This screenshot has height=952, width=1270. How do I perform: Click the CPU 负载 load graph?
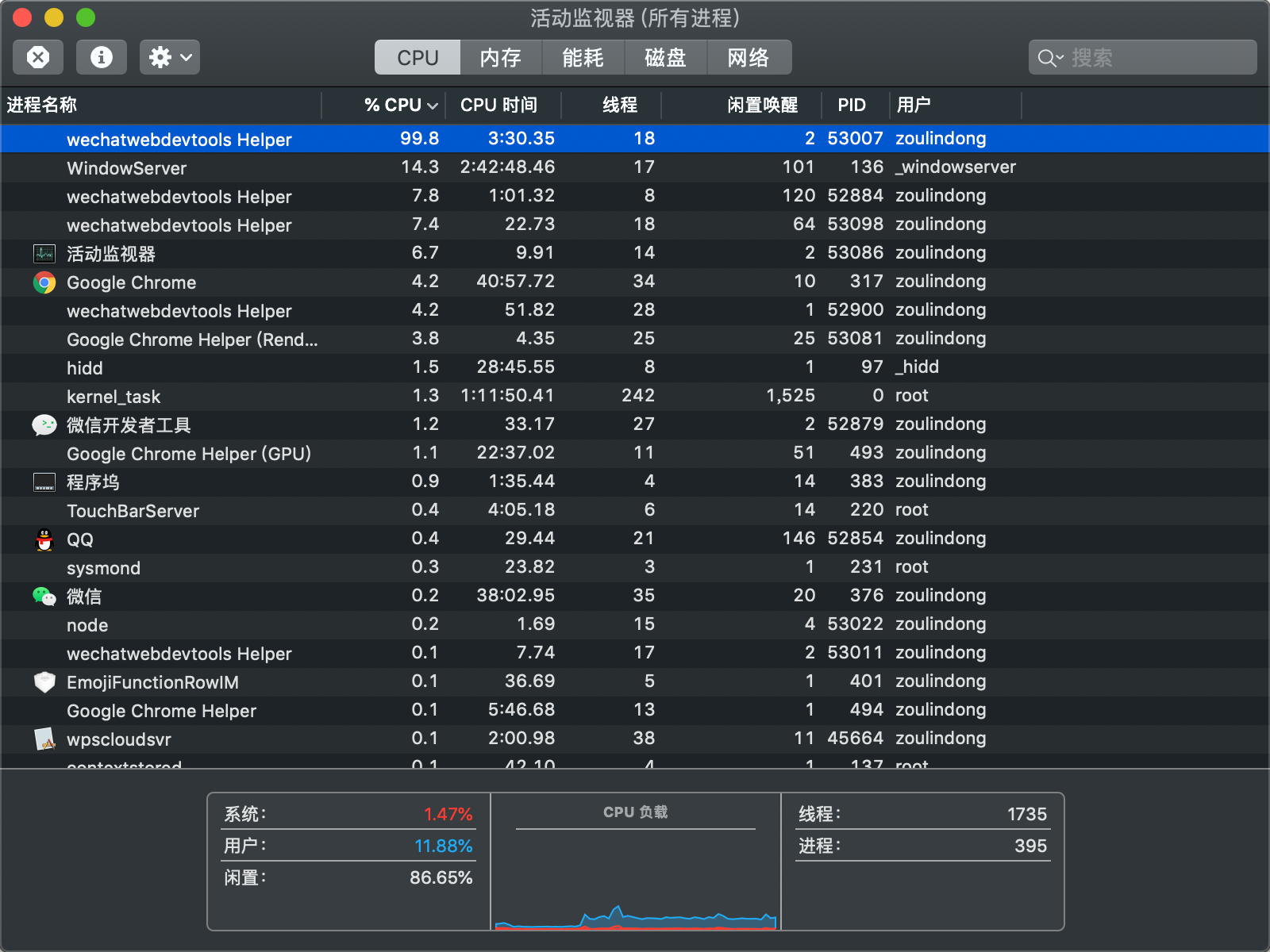click(636, 881)
